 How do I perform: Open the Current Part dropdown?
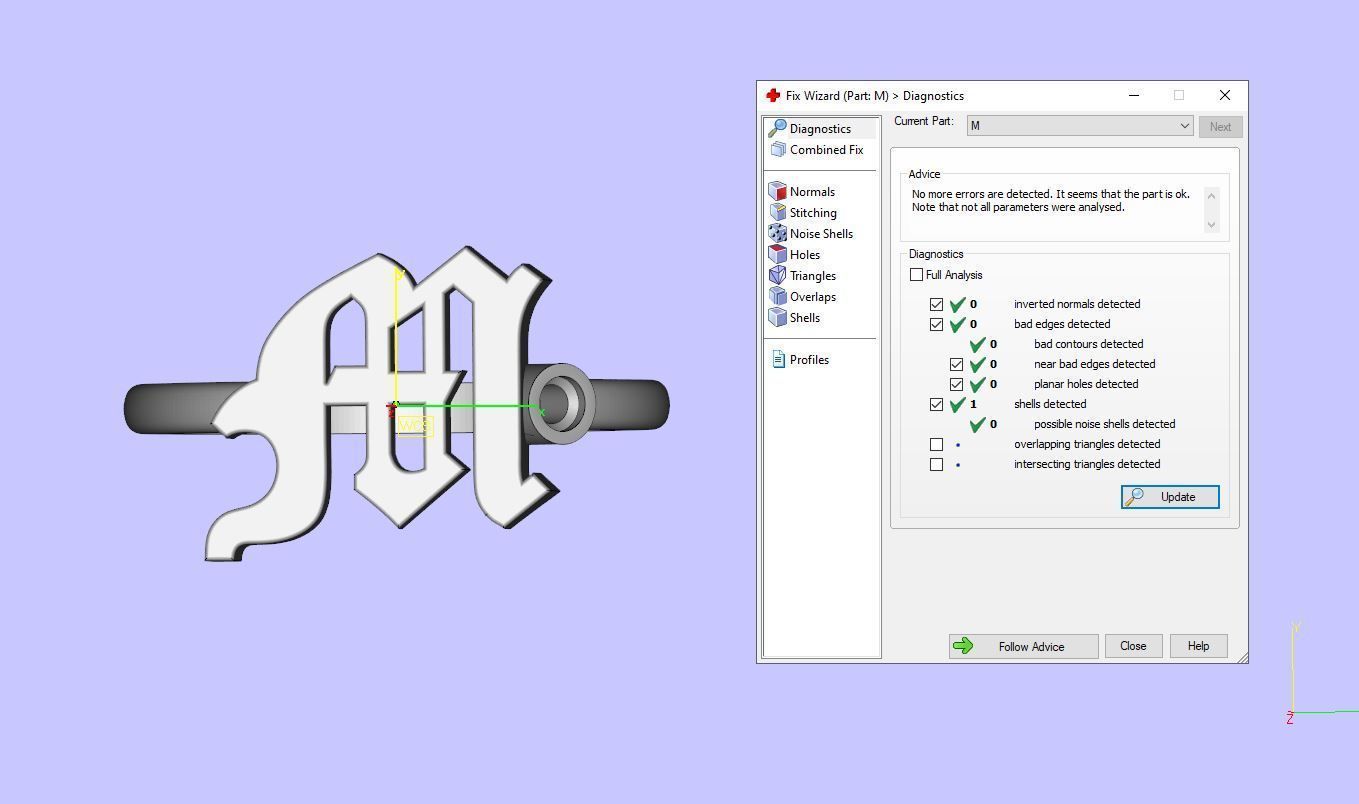(x=1080, y=126)
